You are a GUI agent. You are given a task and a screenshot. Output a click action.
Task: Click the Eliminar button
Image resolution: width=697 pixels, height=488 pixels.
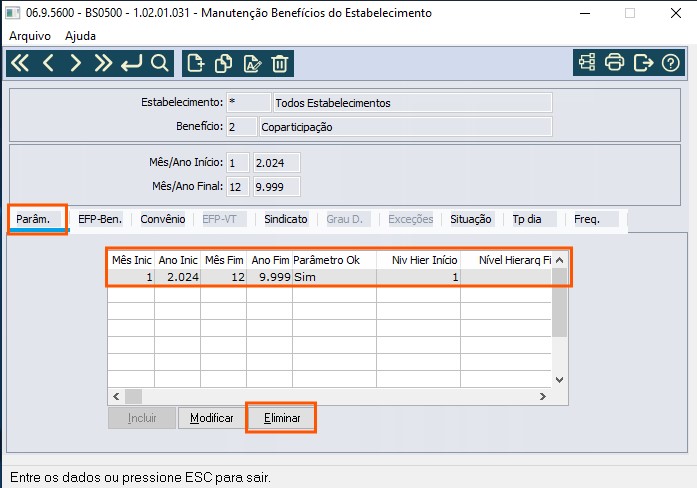(282, 418)
